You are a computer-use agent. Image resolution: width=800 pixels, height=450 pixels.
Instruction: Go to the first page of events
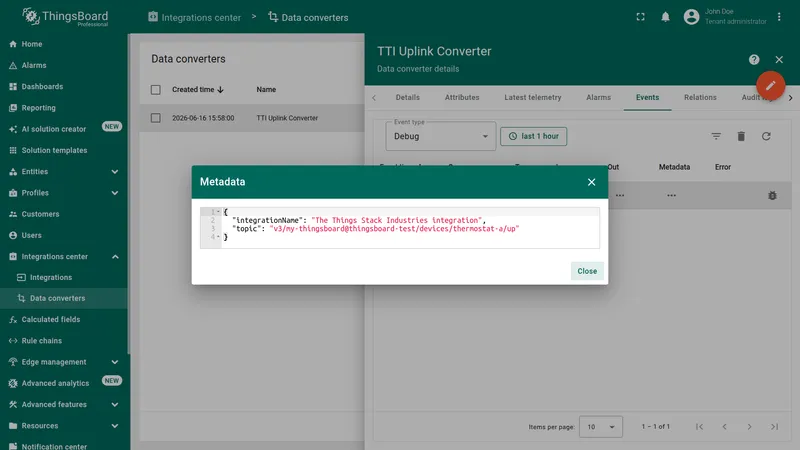point(699,427)
